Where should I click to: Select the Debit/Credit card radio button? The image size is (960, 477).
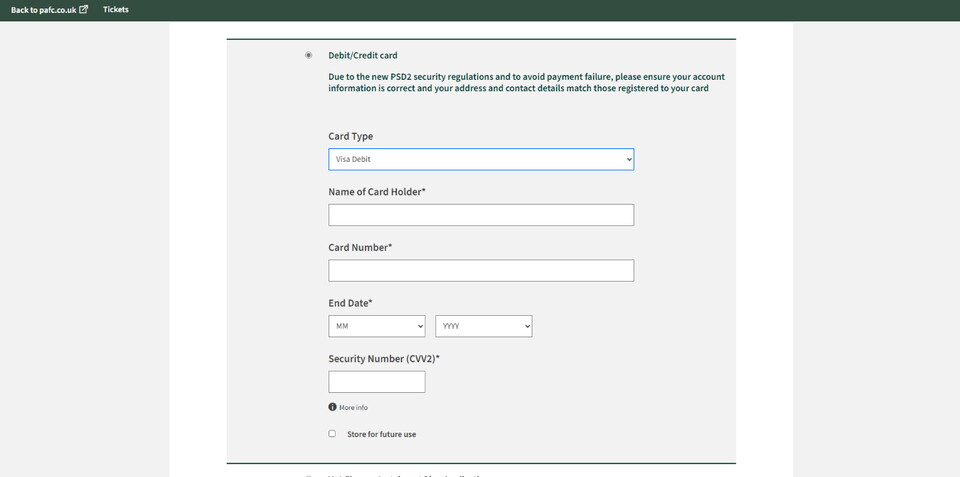click(x=308, y=55)
